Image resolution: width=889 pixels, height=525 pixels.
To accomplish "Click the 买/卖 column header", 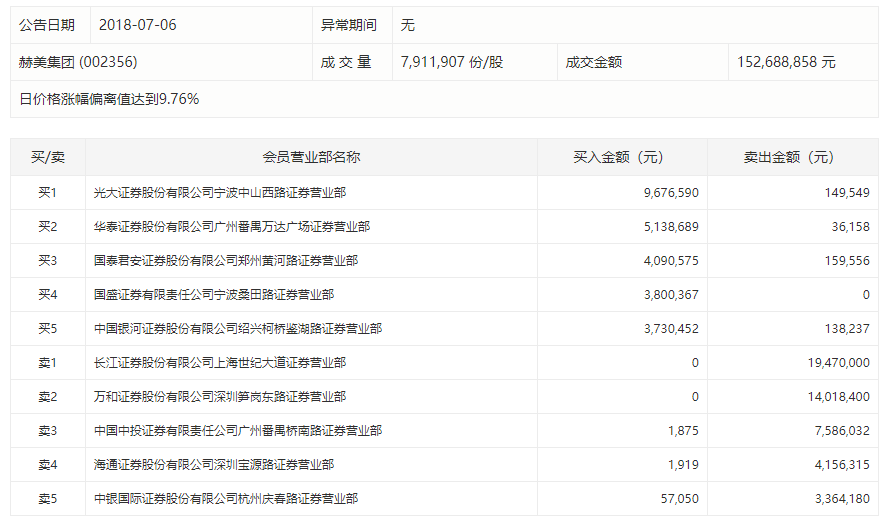I will tap(48, 157).
